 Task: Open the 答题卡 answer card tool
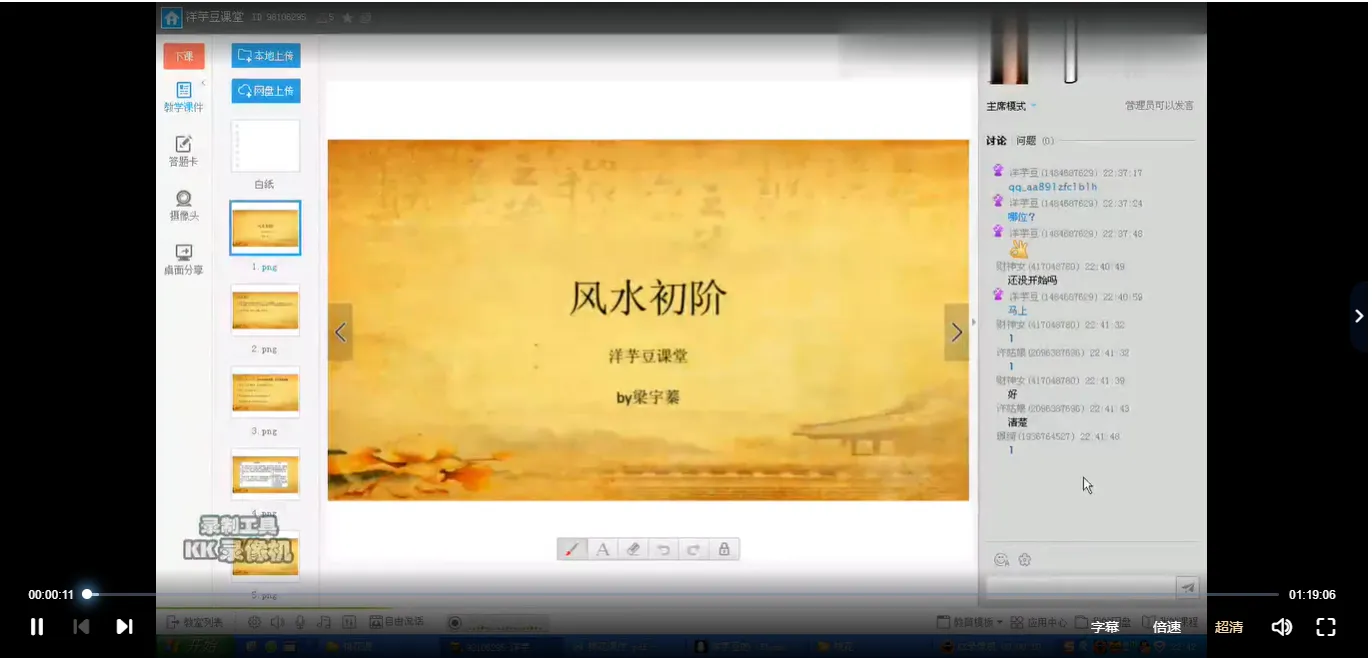click(x=184, y=151)
